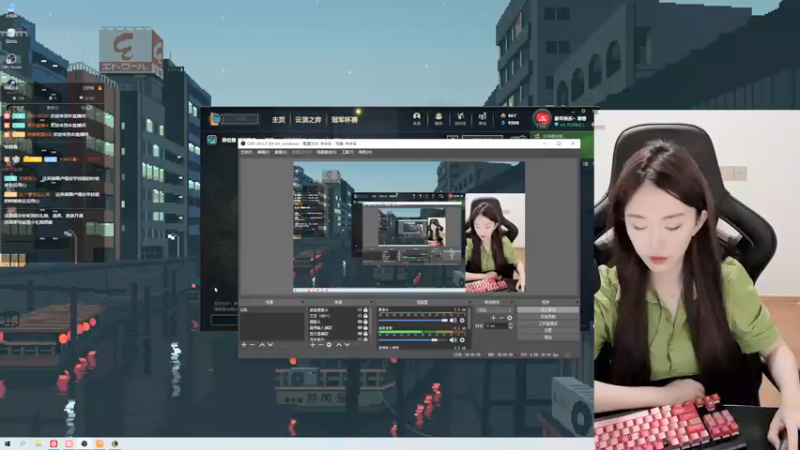Click the Sources panel header dock icon
Viewport: 800px width, 450px height.
pos(372,302)
